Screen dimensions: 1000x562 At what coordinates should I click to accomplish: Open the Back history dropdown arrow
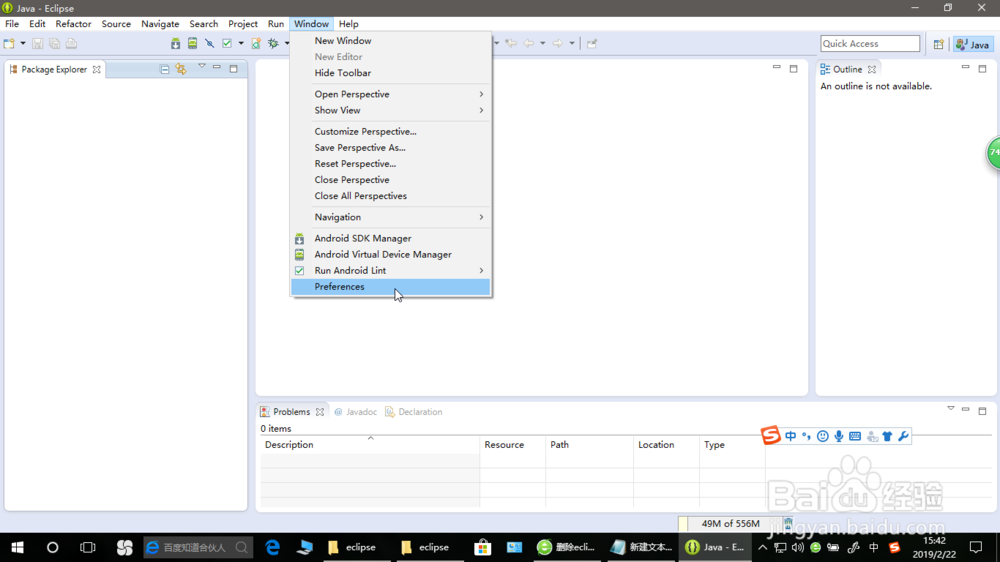(543, 43)
